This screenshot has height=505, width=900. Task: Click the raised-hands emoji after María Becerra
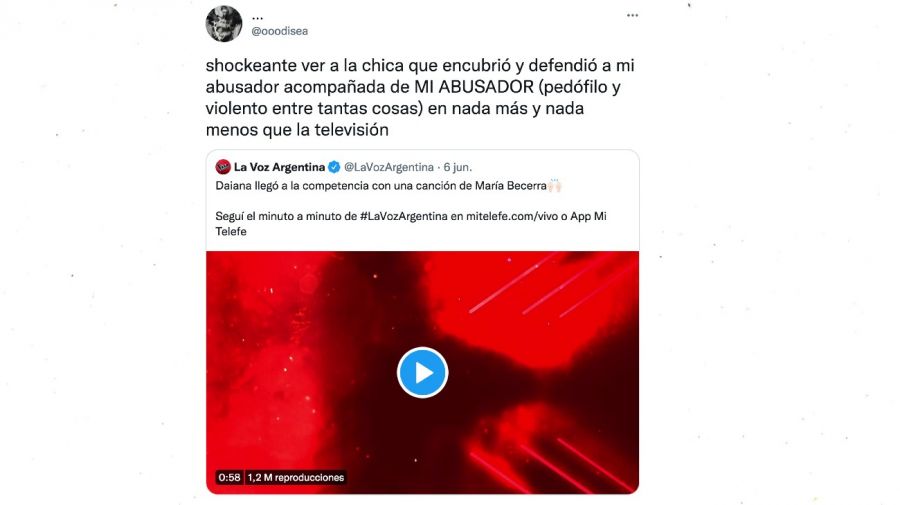[554, 185]
